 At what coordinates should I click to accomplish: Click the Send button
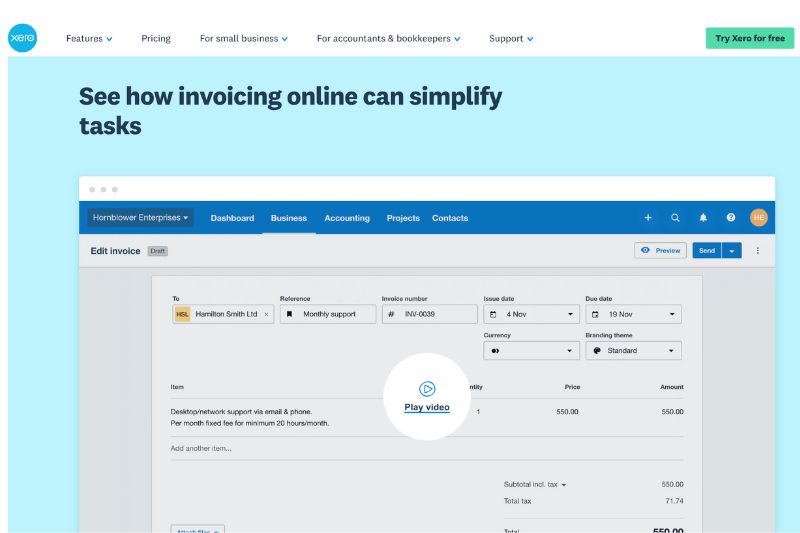(x=707, y=250)
